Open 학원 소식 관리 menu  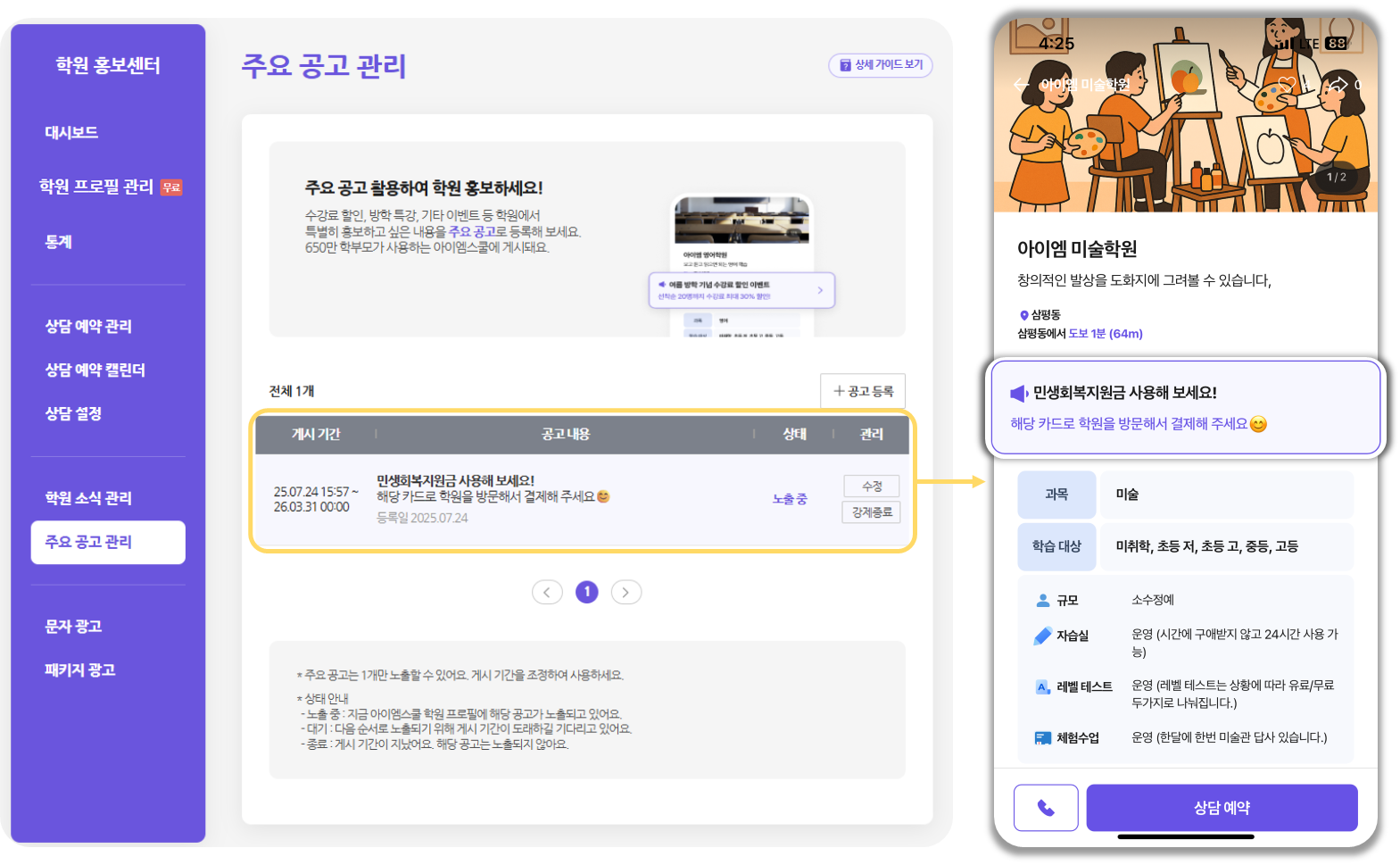click(x=88, y=498)
